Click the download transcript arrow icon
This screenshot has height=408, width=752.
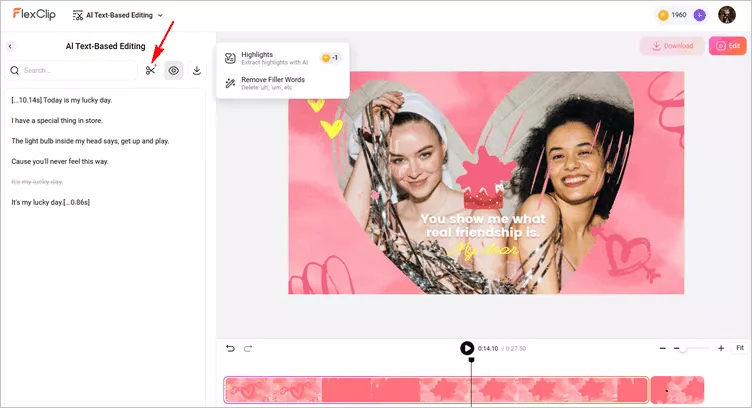(x=197, y=70)
